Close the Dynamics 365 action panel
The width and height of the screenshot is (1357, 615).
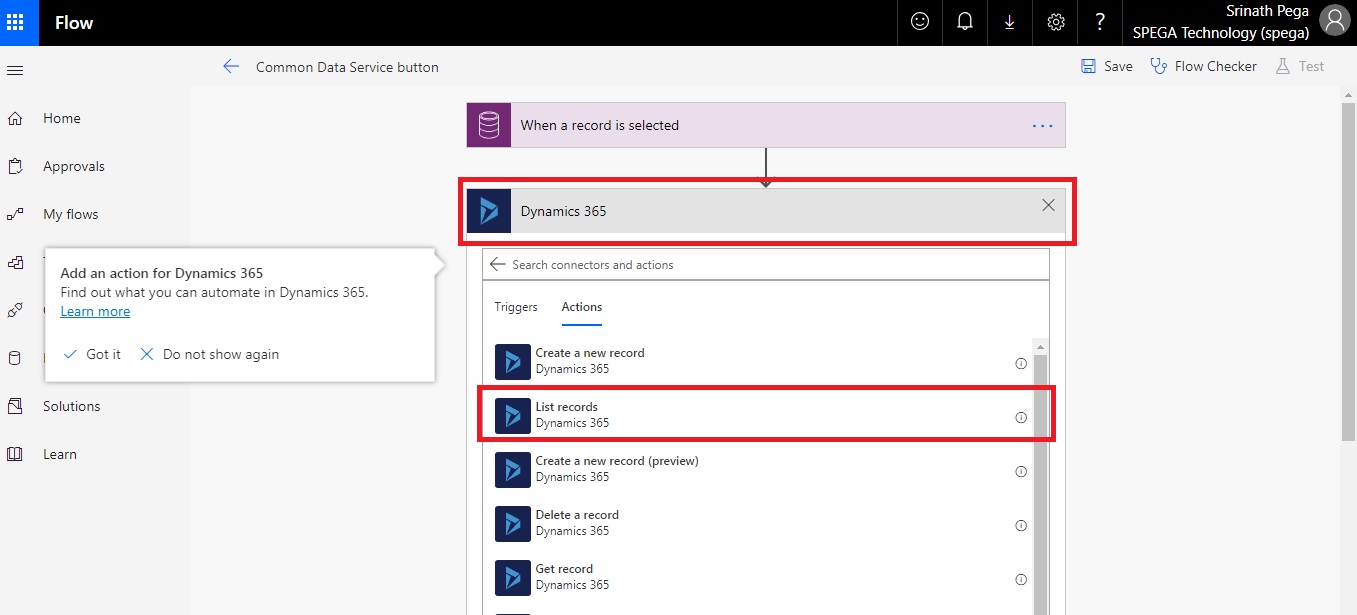(1048, 206)
